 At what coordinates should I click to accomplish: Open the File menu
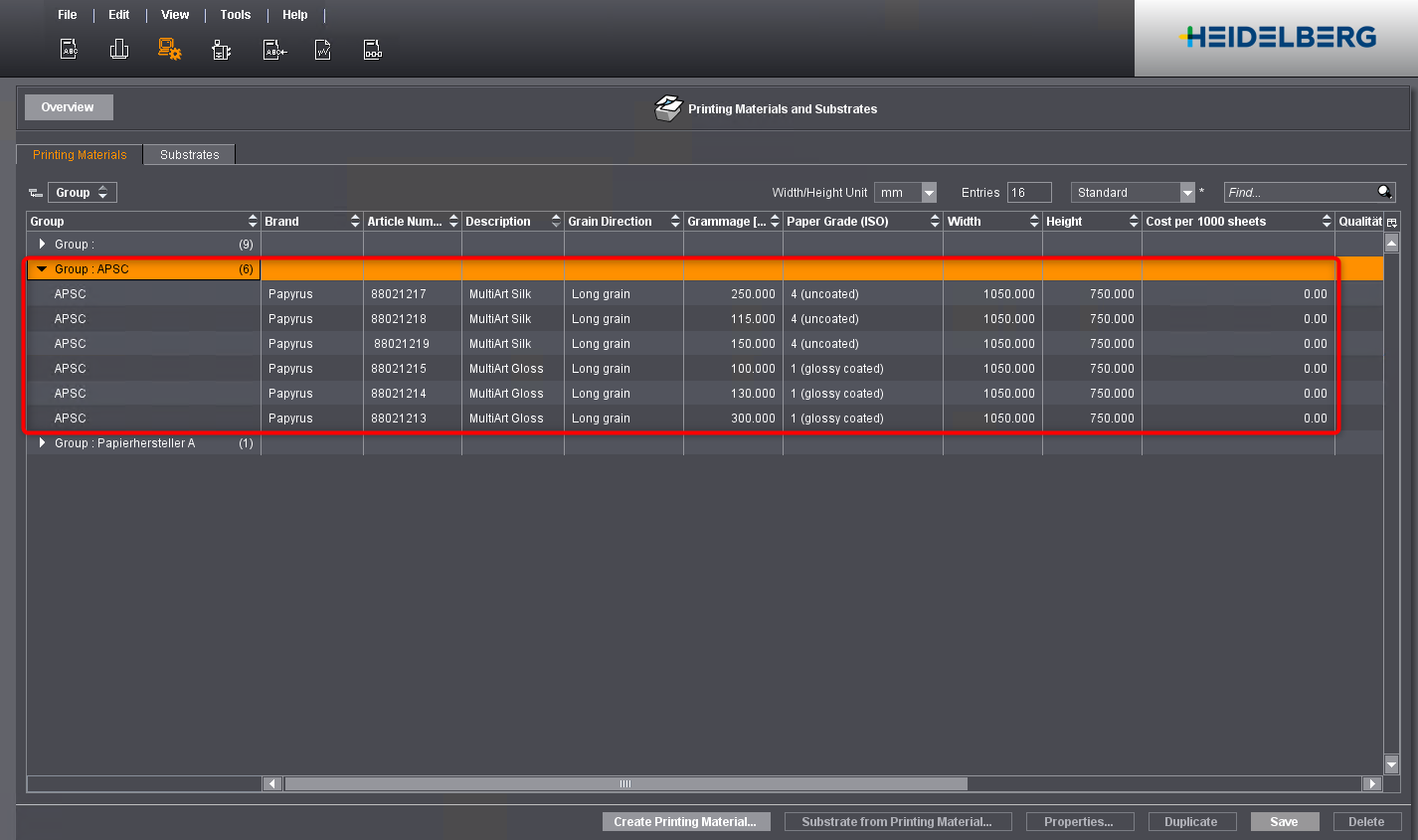[68, 15]
